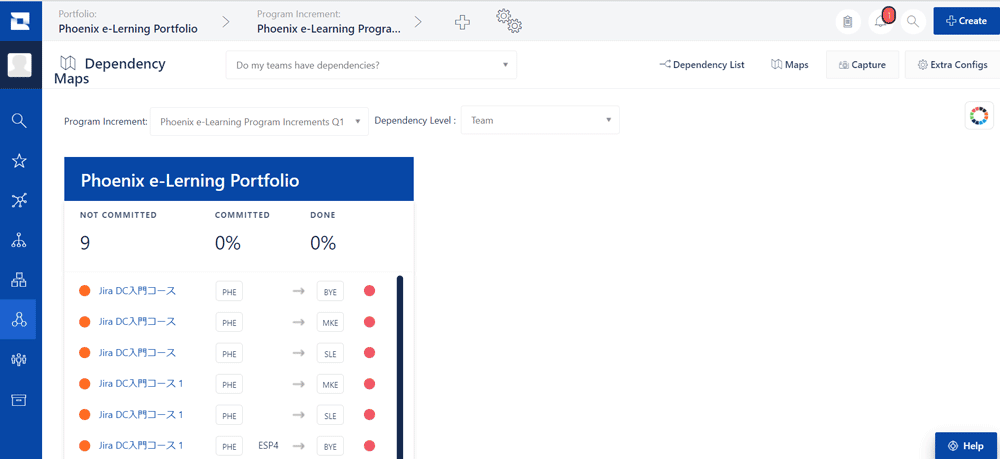This screenshot has width=1000, height=459.
Task: Open the user avatar profile
Action: [x=20, y=65]
